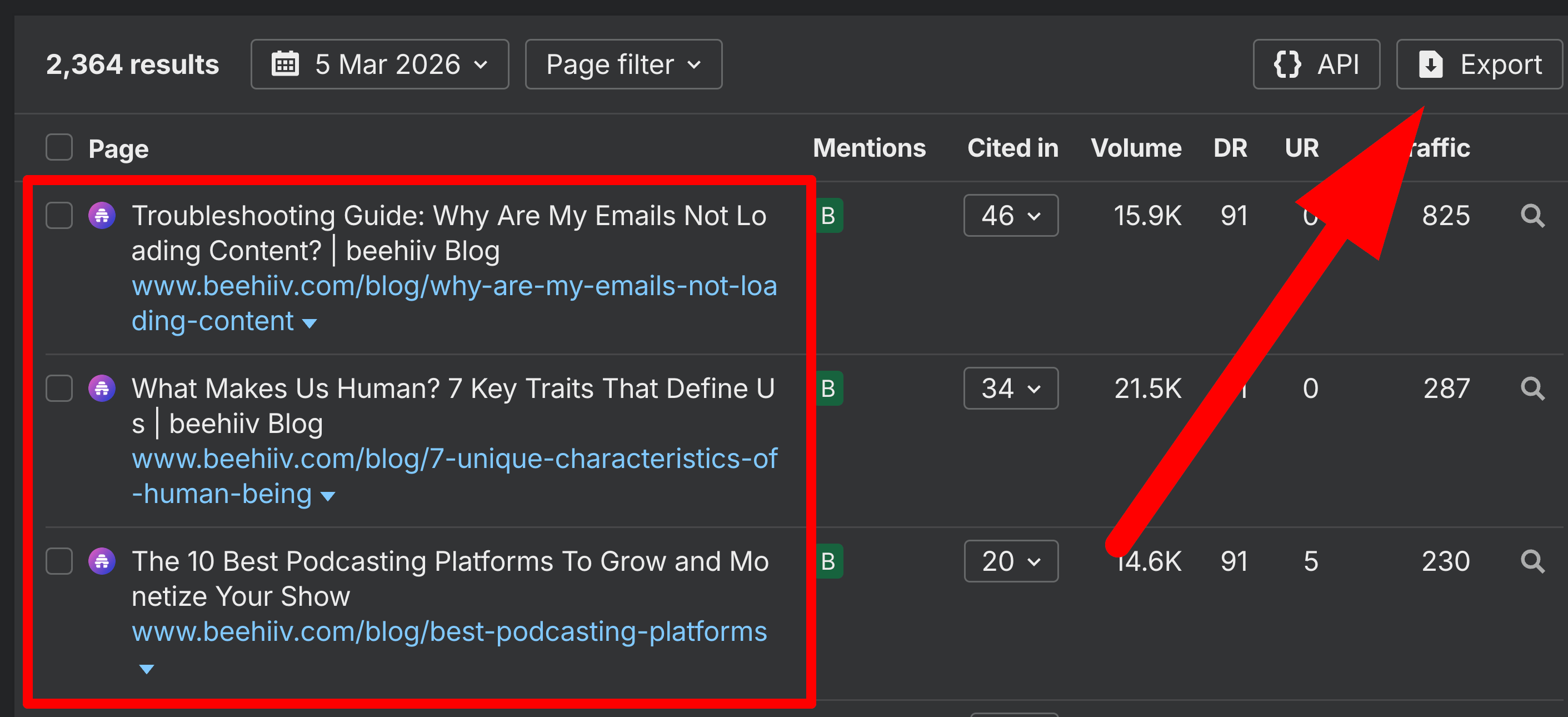This screenshot has height=717, width=1568.
Task: Click magnifier icon in the 825 traffic row
Action: pos(1531,216)
